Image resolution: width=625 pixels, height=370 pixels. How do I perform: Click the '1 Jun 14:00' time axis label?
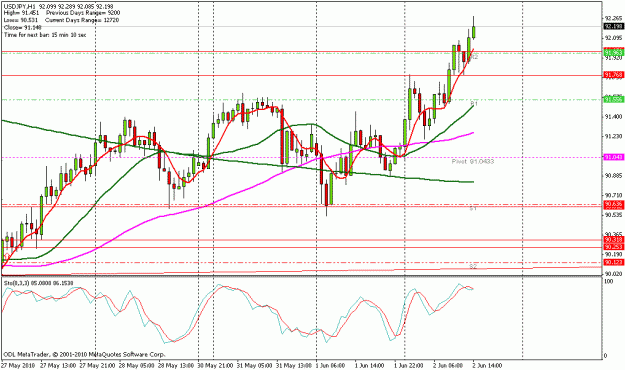point(369,365)
